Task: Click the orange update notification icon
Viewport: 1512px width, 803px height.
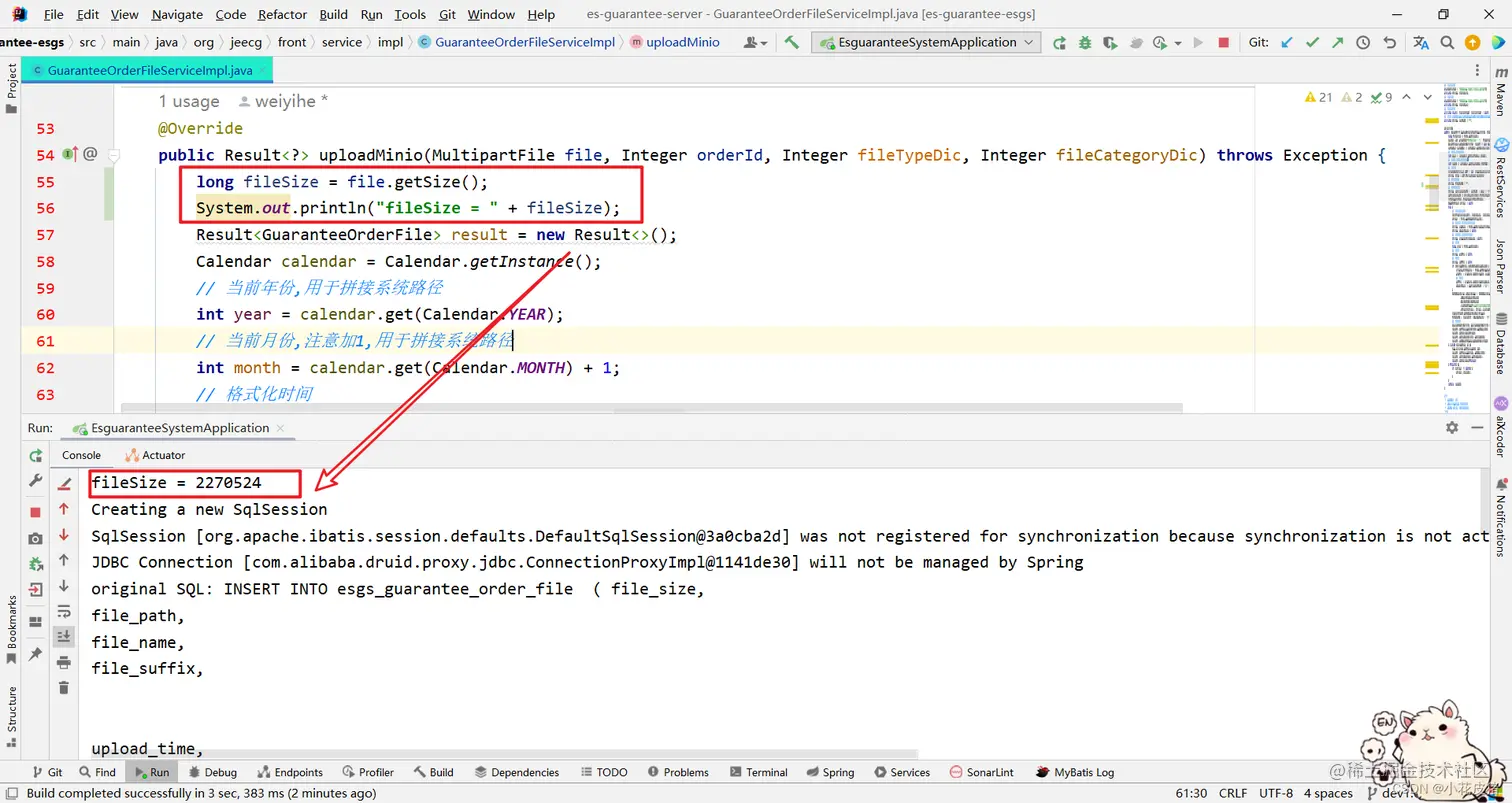Action: click(1472, 42)
